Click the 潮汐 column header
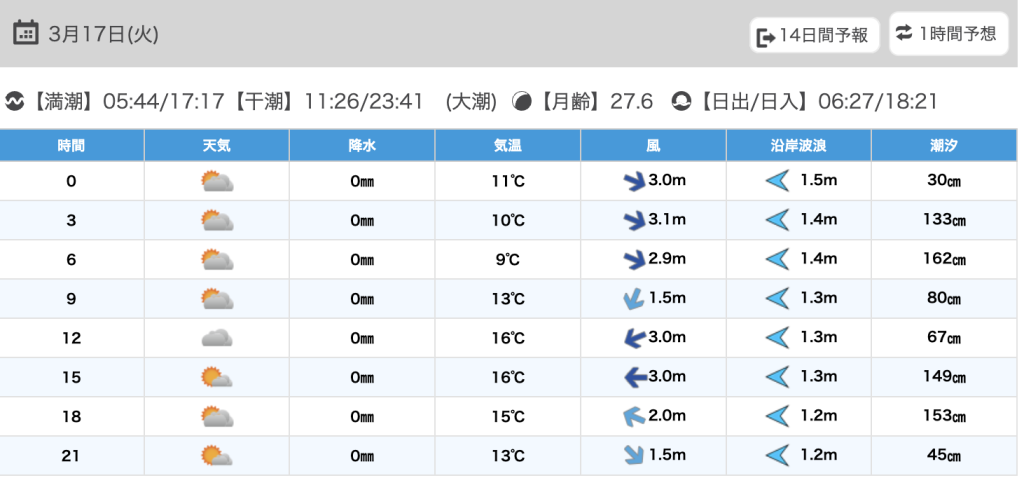Viewport: 1024px width, 478px height. coord(944,145)
